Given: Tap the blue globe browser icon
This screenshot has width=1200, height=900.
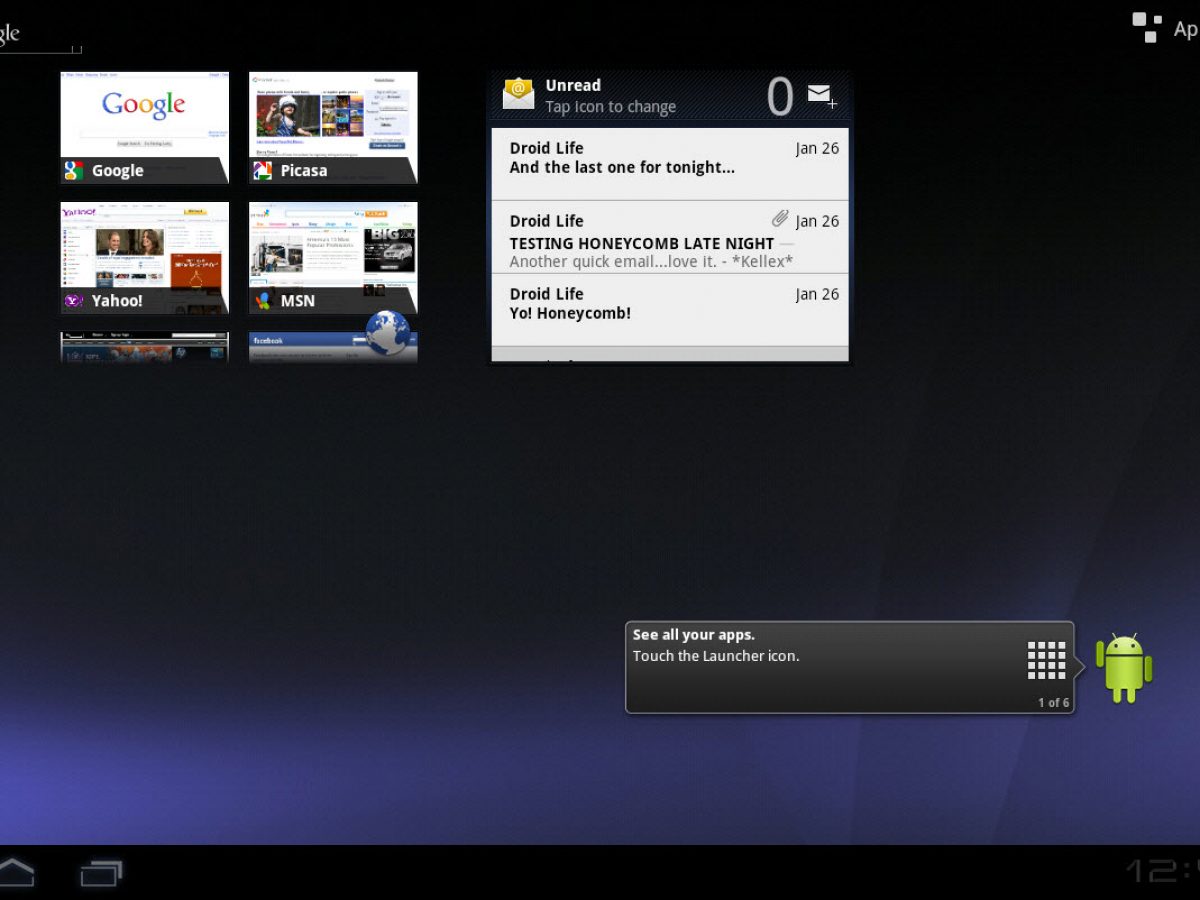Looking at the screenshot, I should [x=387, y=333].
